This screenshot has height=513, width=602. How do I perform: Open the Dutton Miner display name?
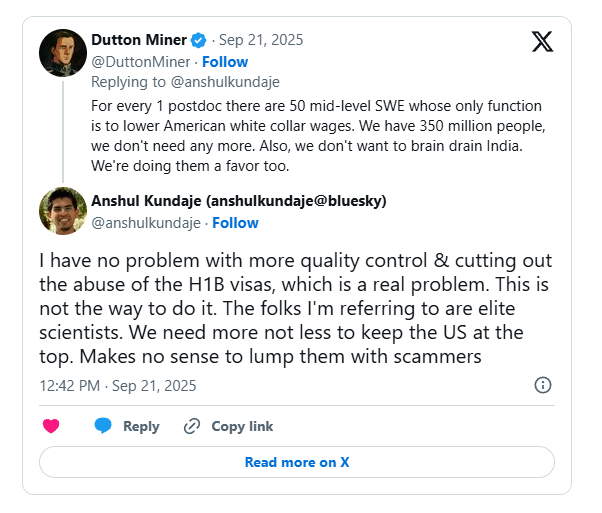[x=138, y=41]
